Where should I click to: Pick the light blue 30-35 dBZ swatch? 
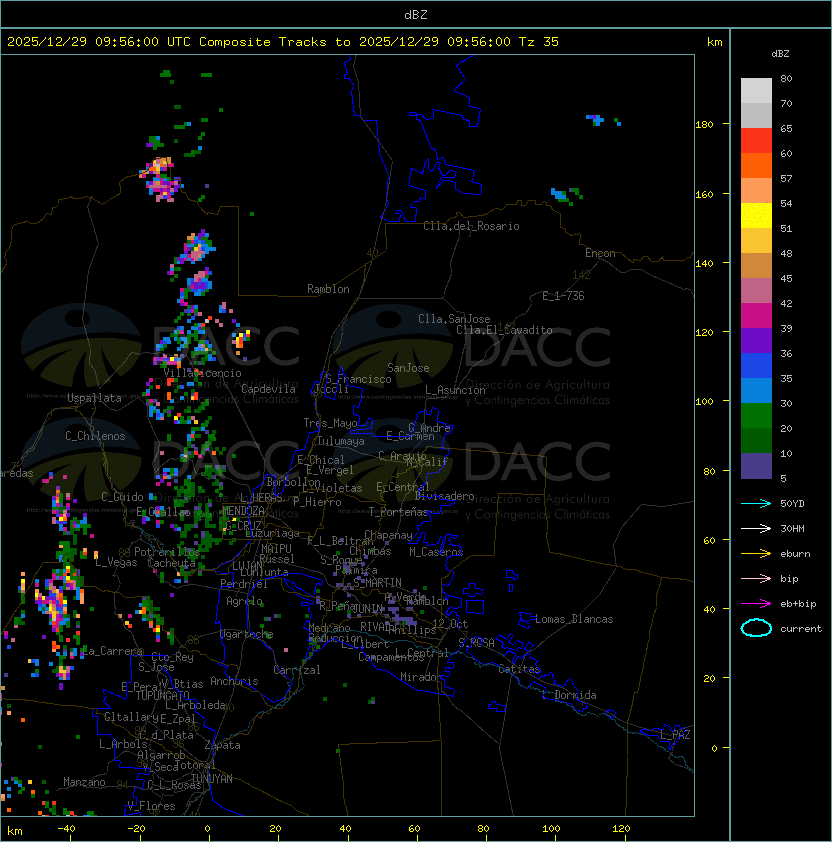tap(756, 390)
